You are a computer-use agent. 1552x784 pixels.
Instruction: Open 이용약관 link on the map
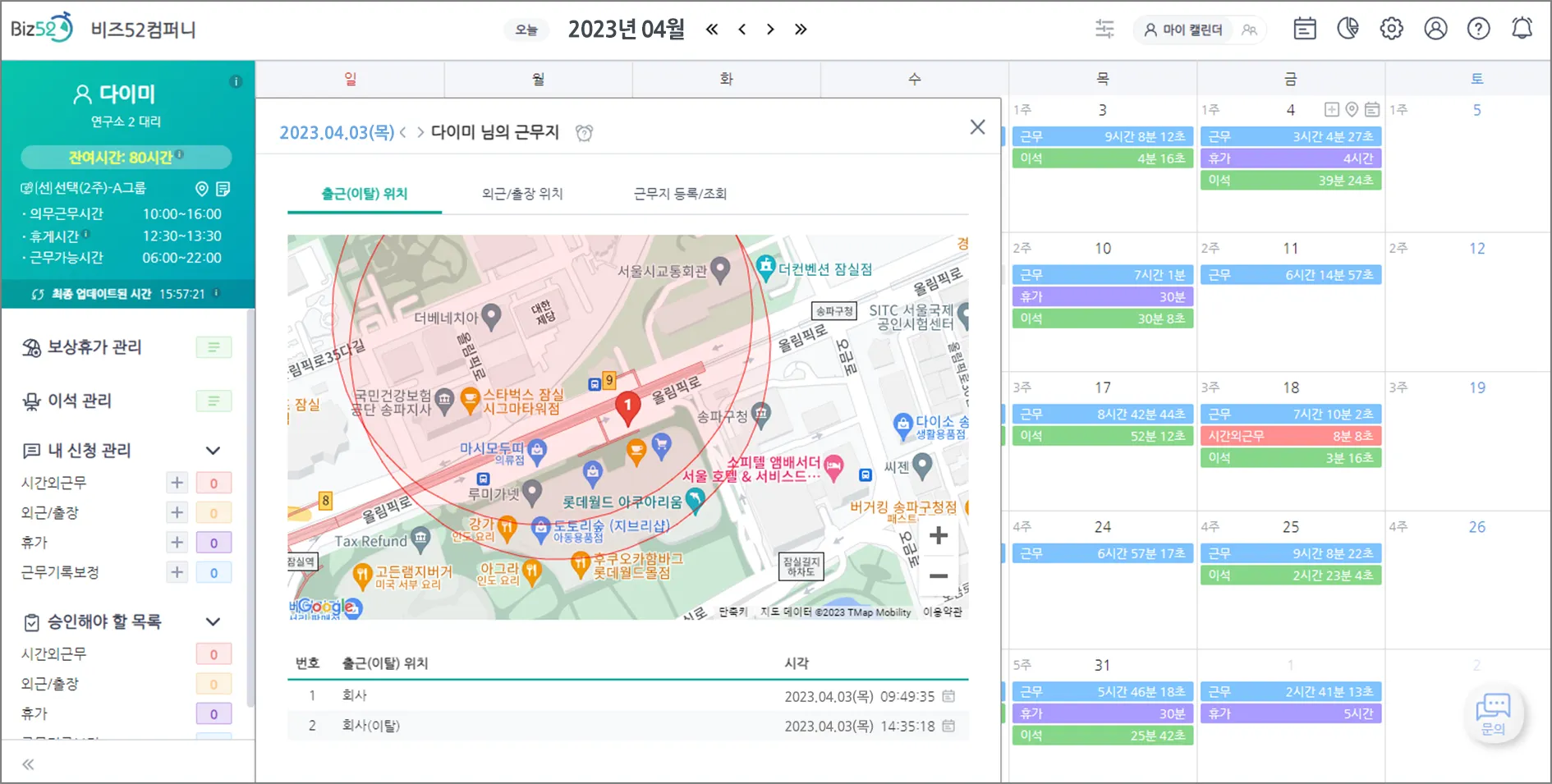coord(942,612)
